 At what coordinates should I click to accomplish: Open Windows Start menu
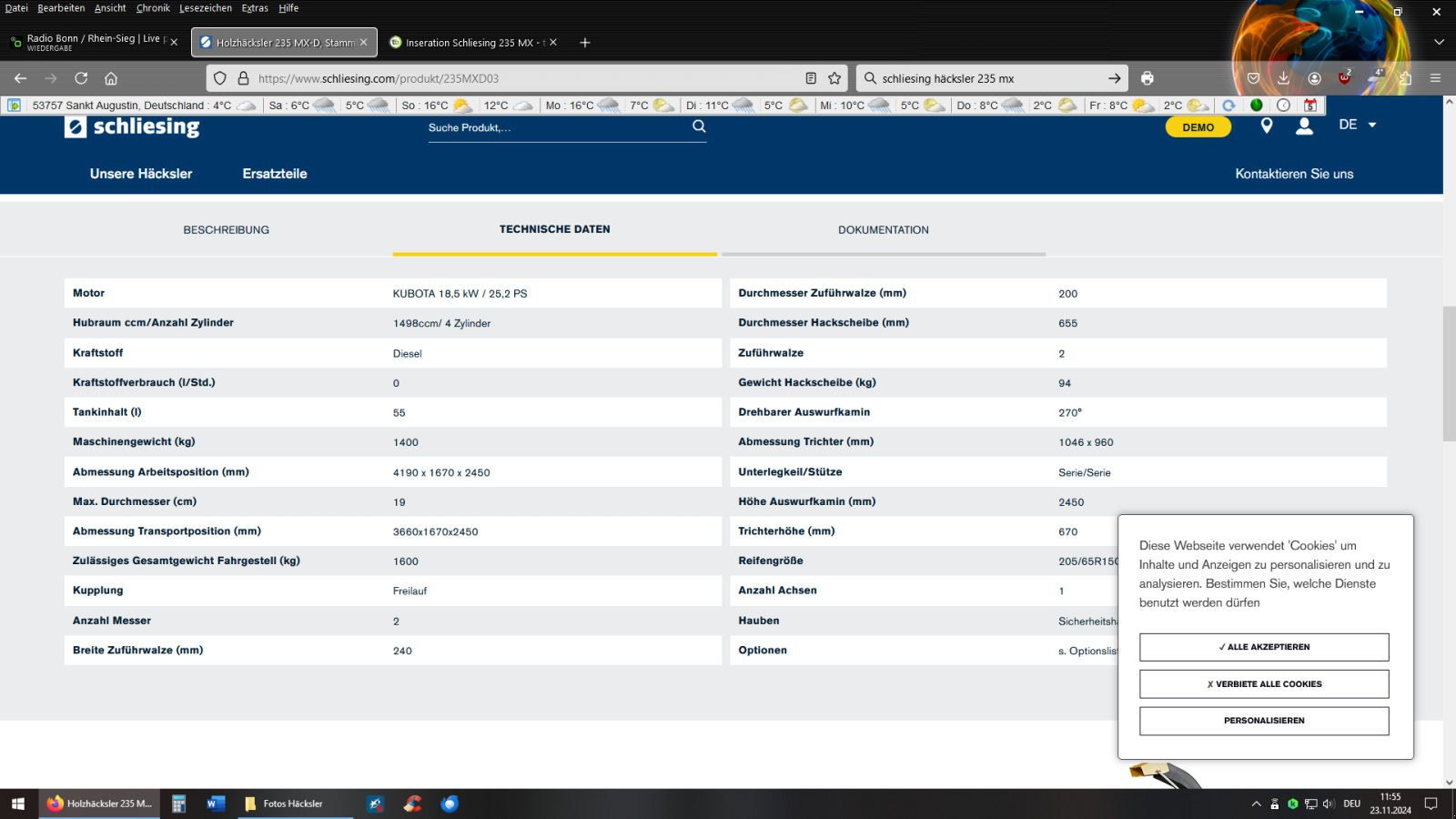pos(18,804)
